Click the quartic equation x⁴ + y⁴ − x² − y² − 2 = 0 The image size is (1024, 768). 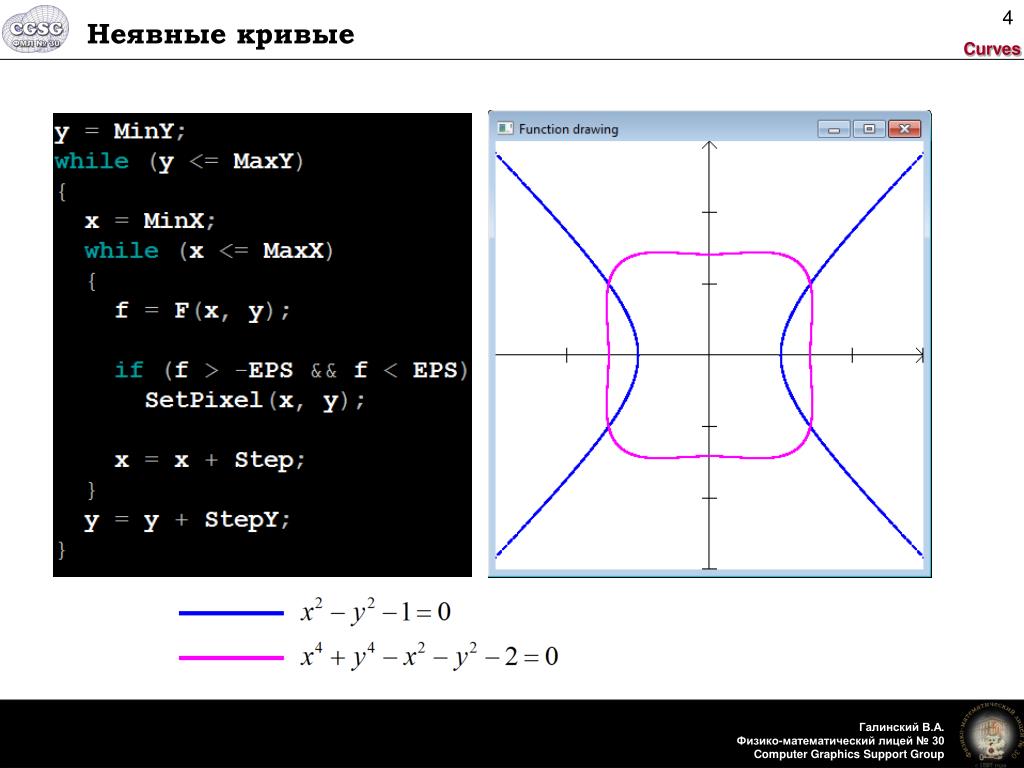(x=429, y=656)
